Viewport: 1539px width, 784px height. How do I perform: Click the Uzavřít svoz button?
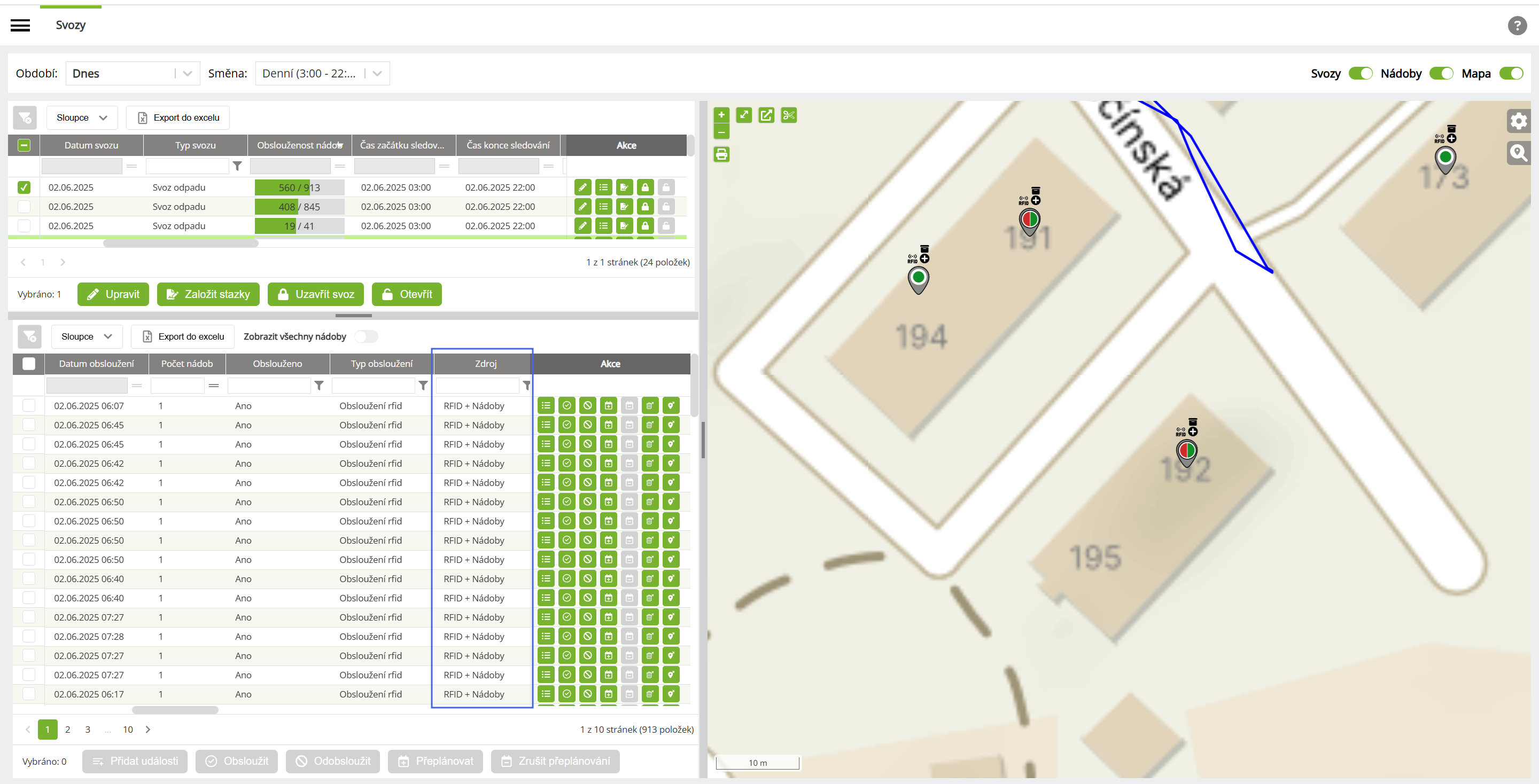coord(315,294)
